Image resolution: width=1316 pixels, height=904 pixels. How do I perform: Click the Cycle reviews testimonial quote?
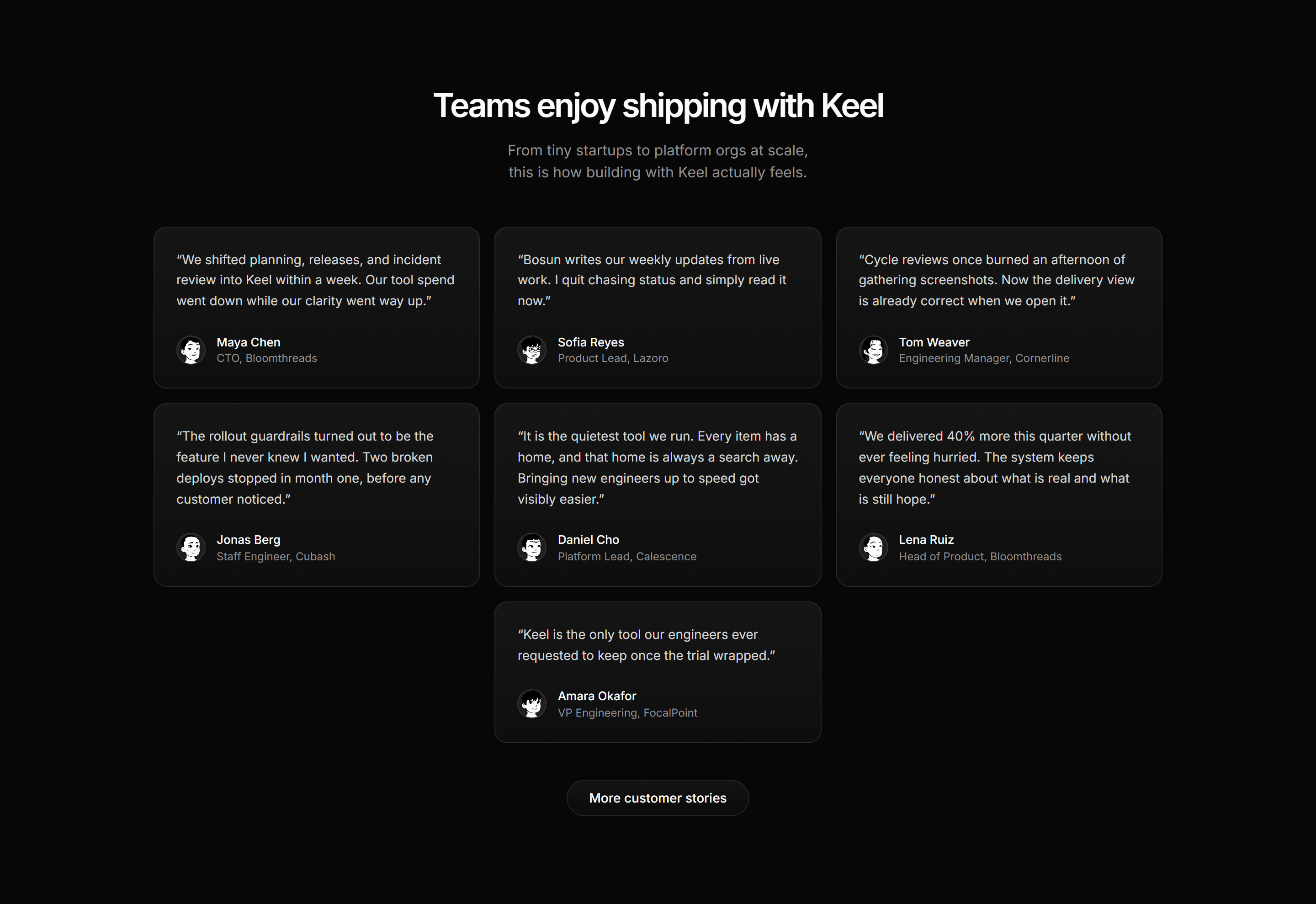point(996,280)
